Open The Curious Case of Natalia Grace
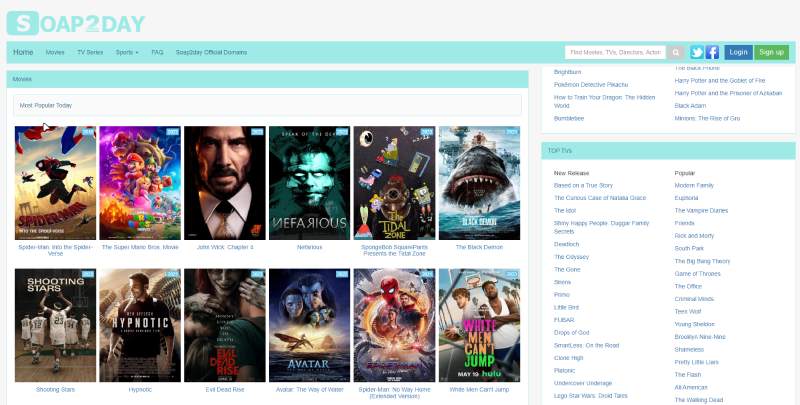800x405 pixels. click(599, 198)
